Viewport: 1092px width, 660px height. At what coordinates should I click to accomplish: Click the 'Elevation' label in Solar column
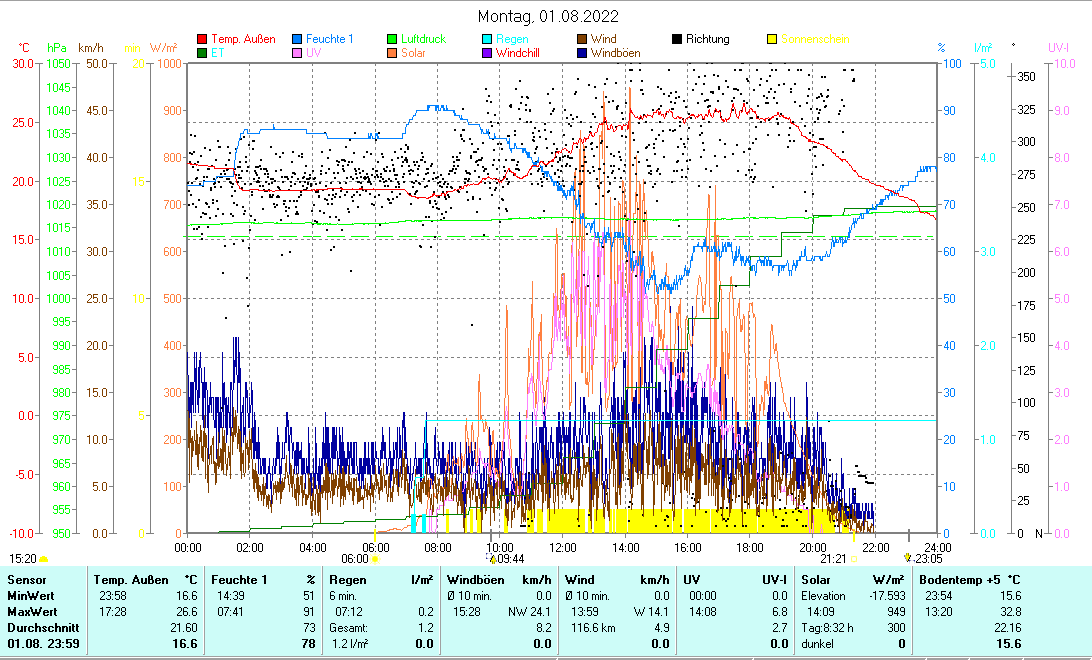tap(823, 596)
